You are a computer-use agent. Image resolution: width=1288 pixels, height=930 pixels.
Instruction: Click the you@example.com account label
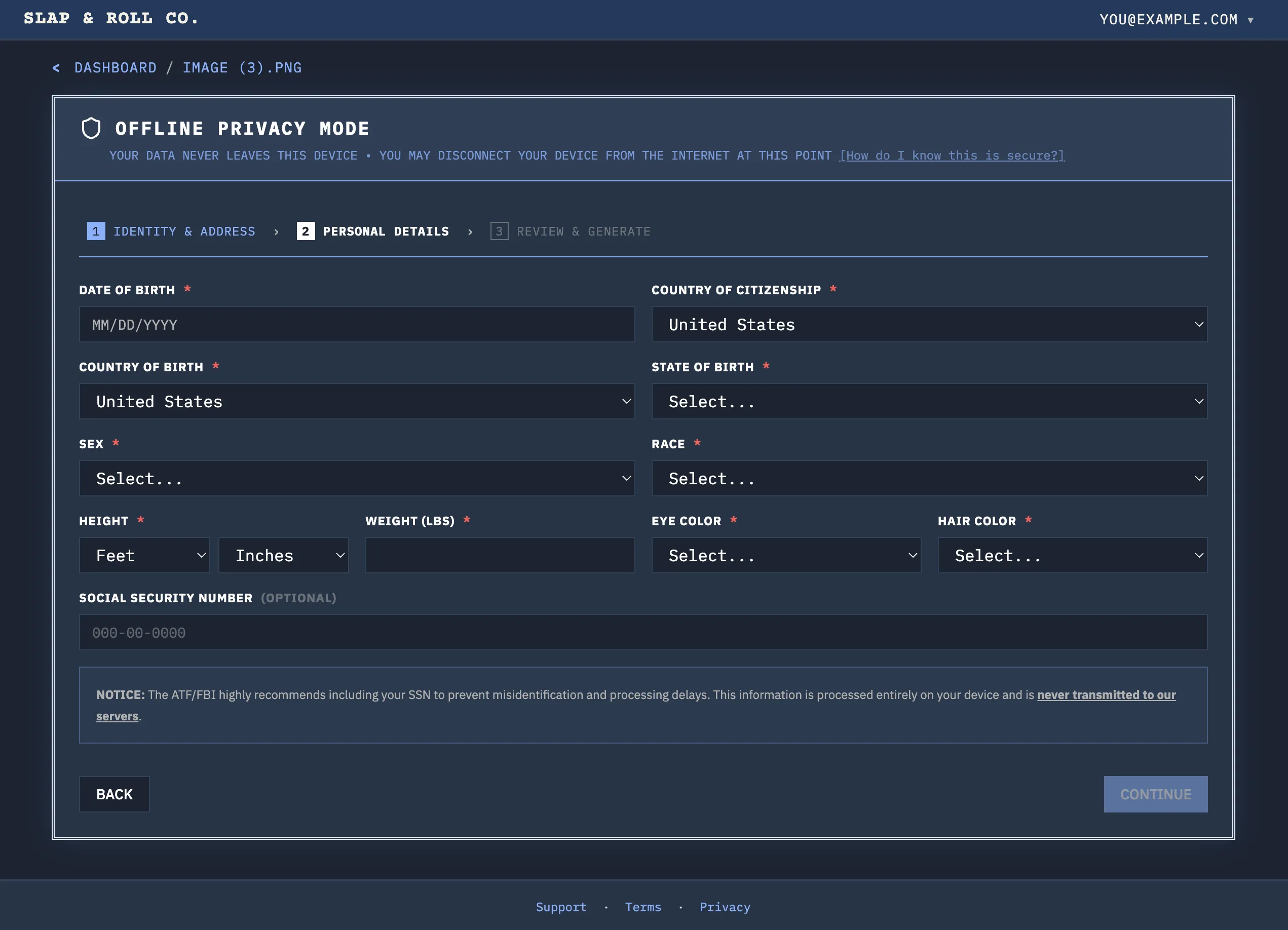pyautogui.click(x=1168, y=20)
